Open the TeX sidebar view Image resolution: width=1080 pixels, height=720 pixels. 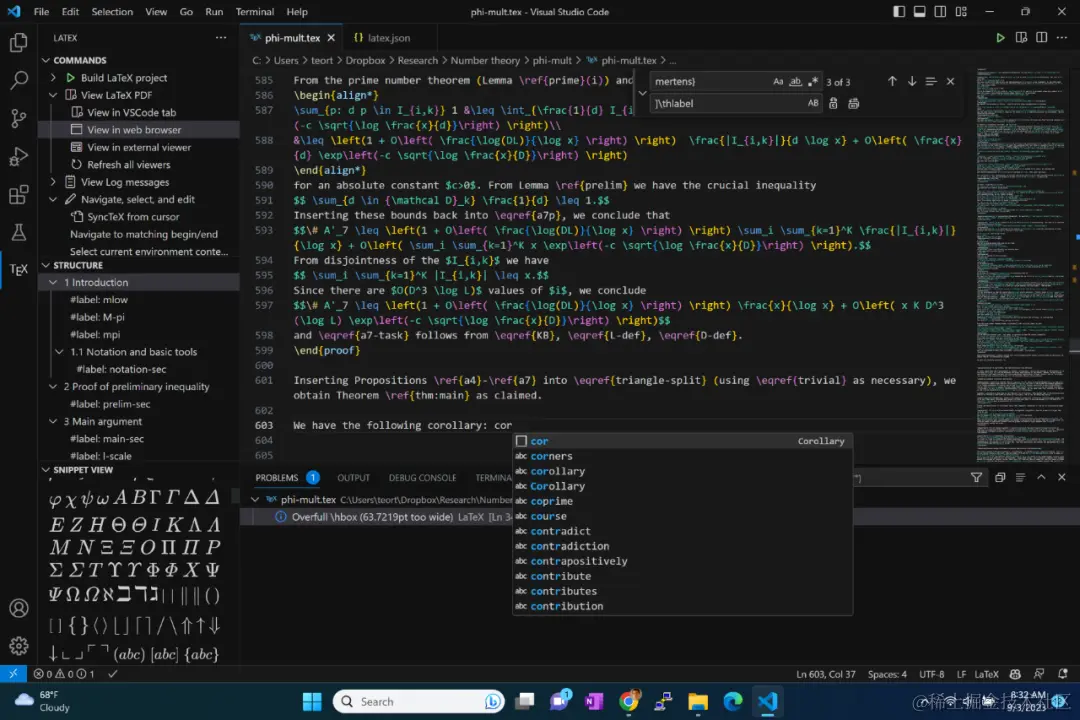click(19, 269)
